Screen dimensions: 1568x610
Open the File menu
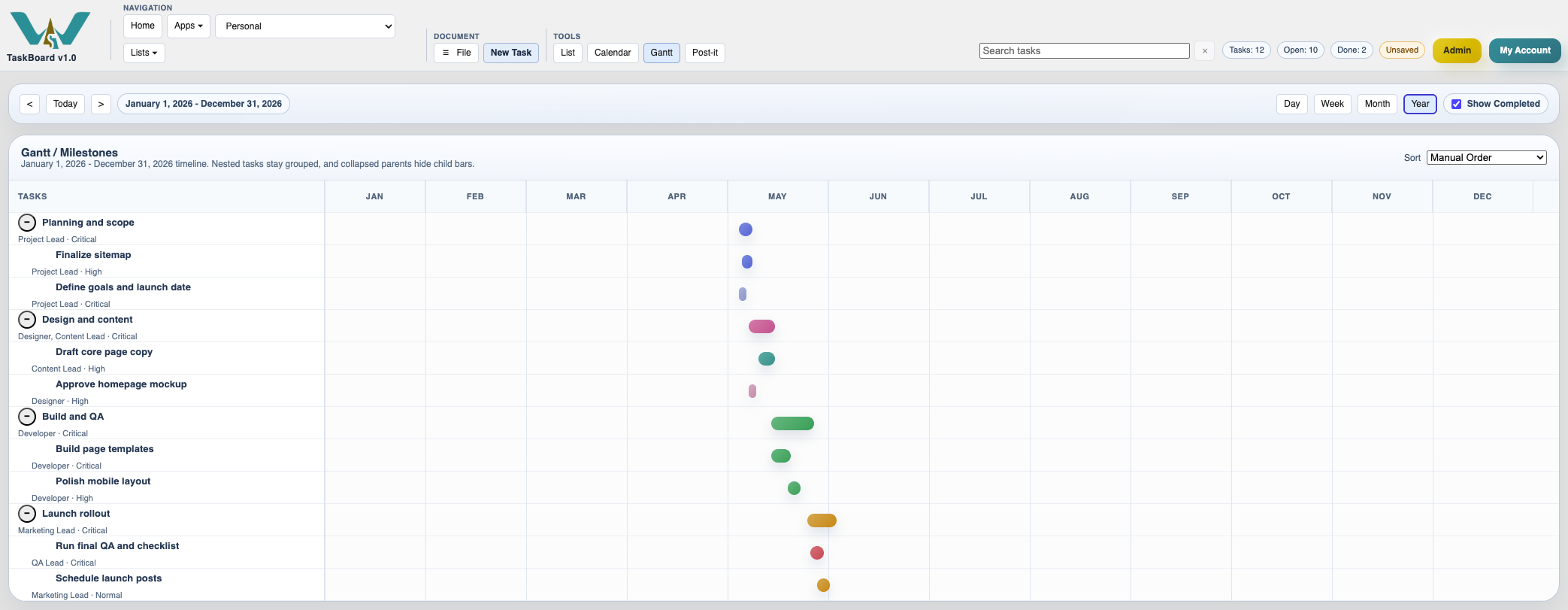456,53
